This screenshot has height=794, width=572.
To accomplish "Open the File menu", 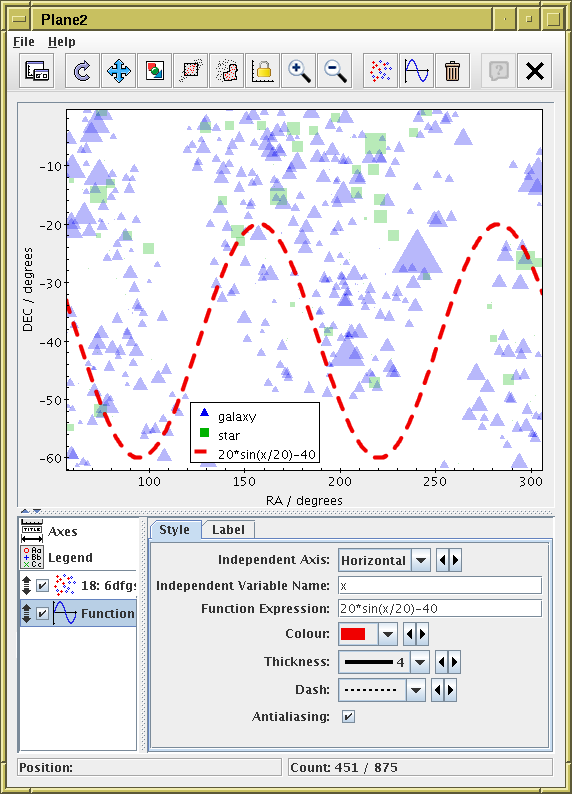I will click(x=24, y=42).
